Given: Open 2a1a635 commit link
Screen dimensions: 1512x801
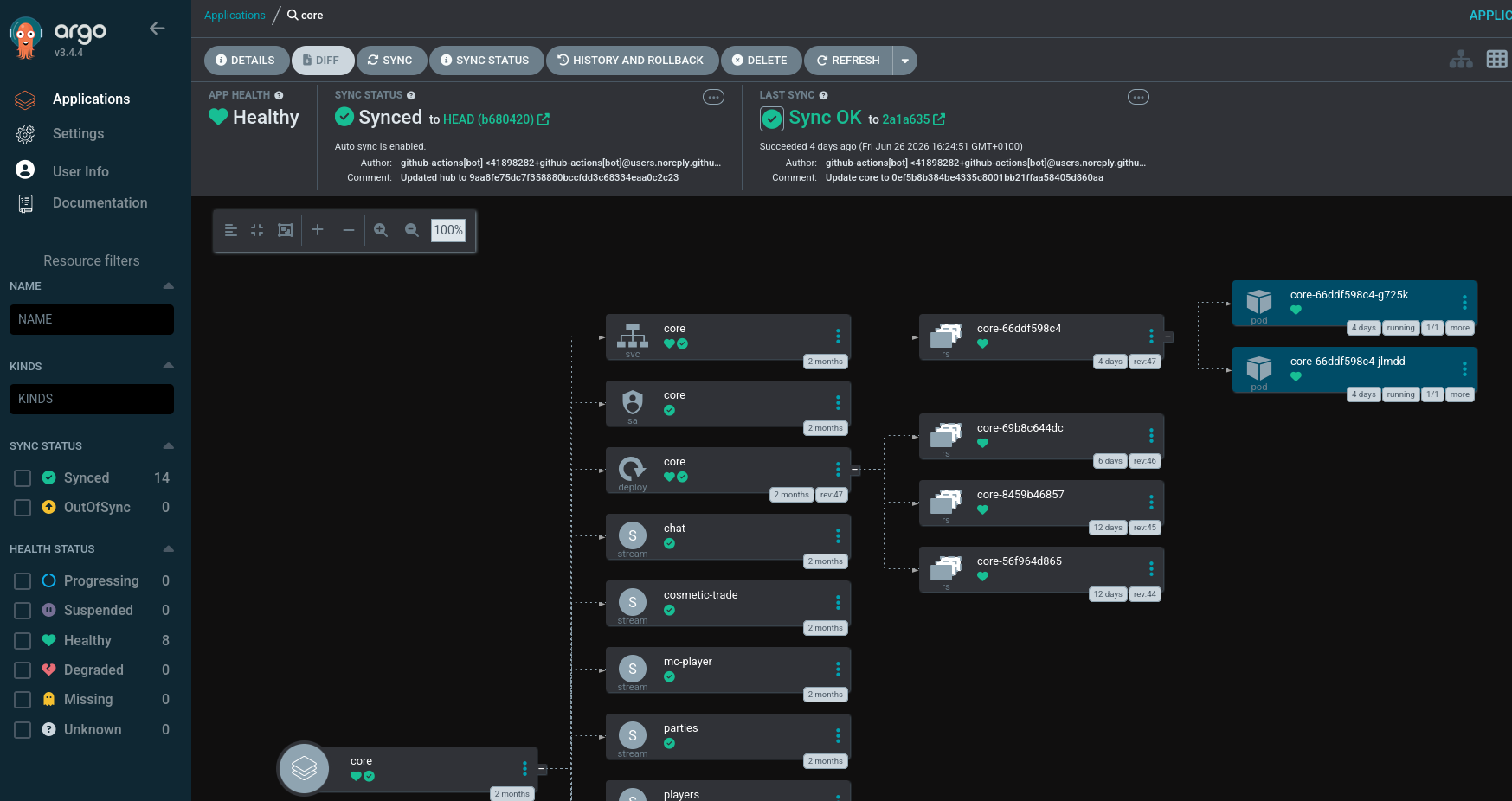Looking at the screenshot, I should pos(913,119).
